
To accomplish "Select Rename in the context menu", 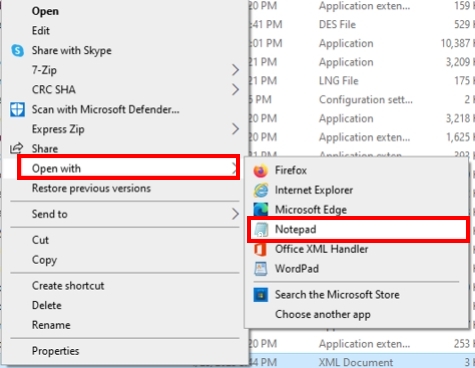I will (51, 325).
